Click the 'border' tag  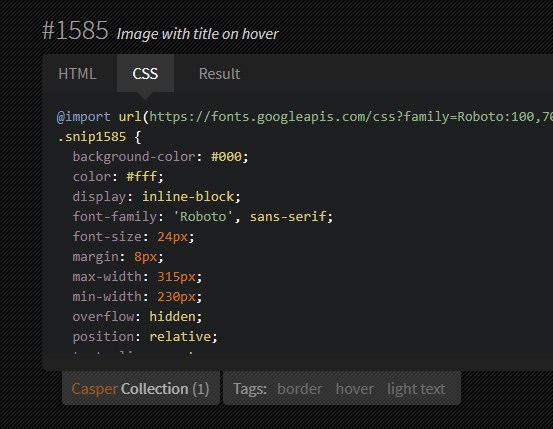point(299,389)
